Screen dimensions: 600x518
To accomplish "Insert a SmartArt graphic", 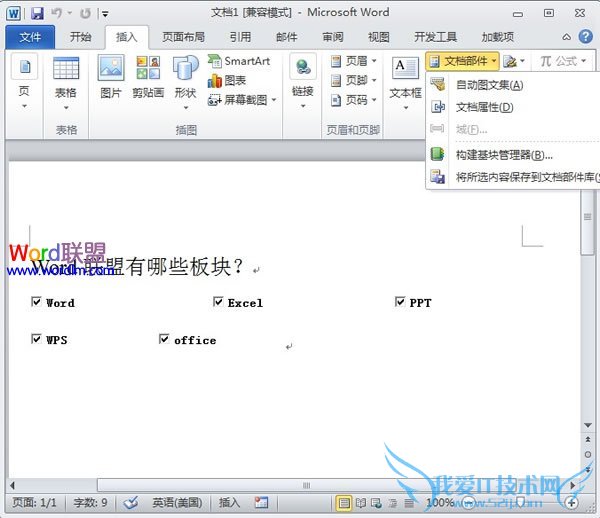I will [x=239, y=61].
